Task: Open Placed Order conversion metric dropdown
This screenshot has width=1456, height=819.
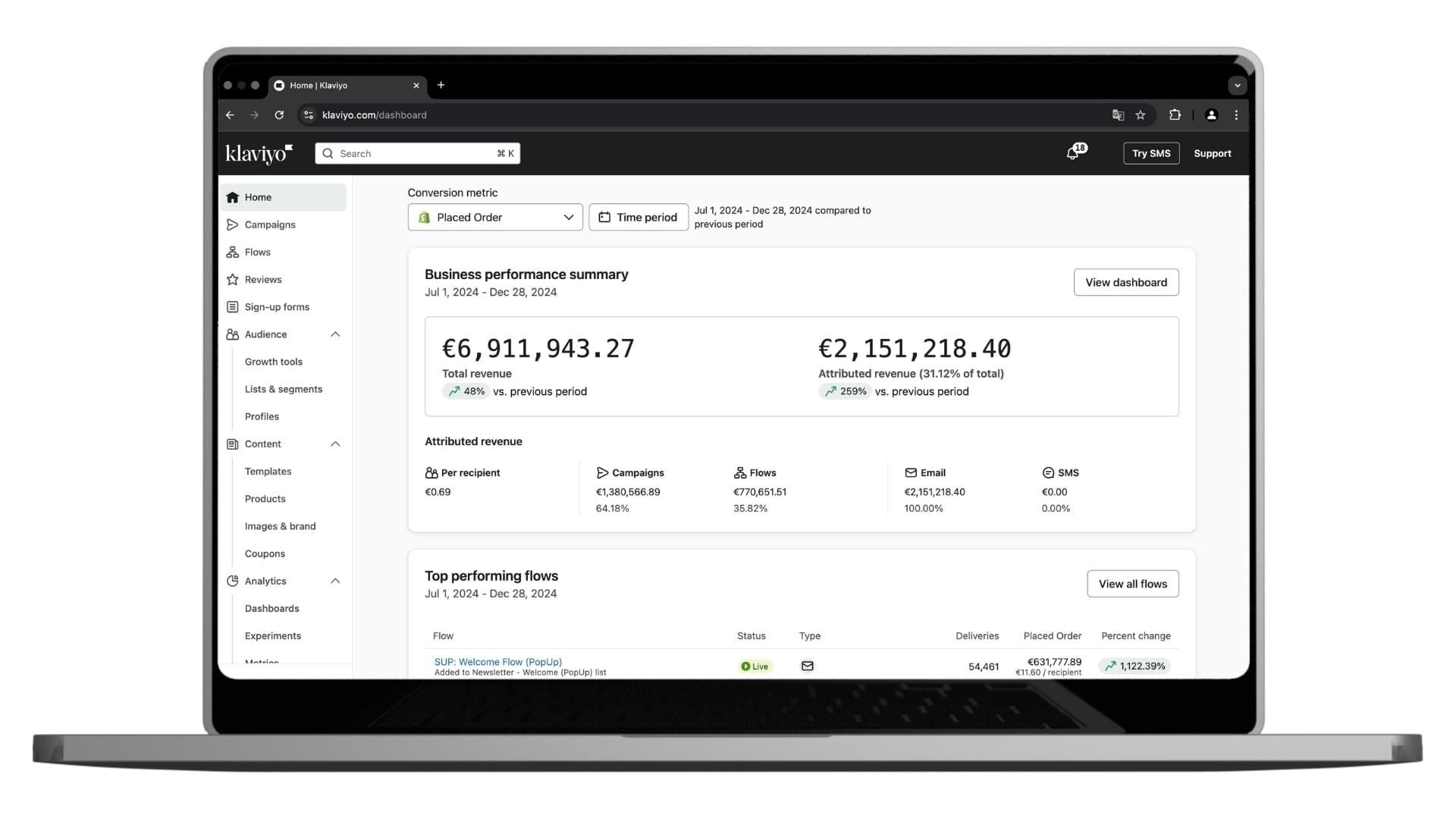Action: tap(495, 217)
